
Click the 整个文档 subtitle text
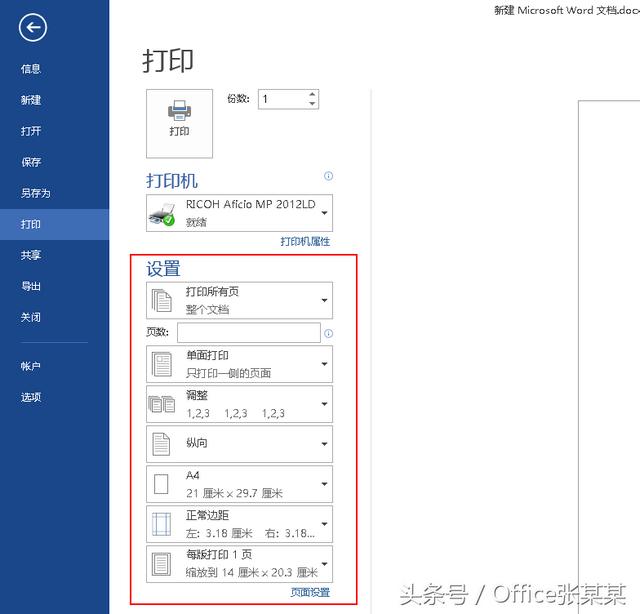point(207,309)
